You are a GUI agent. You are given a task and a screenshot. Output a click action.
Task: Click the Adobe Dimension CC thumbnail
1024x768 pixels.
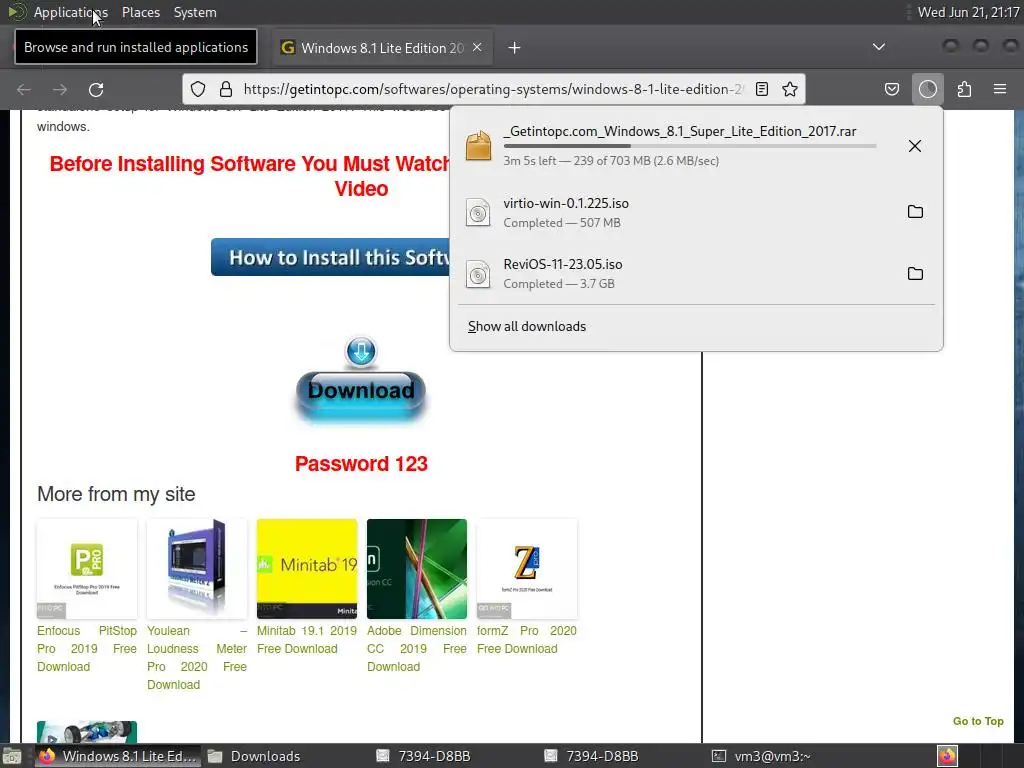click(x=417, y=569)
